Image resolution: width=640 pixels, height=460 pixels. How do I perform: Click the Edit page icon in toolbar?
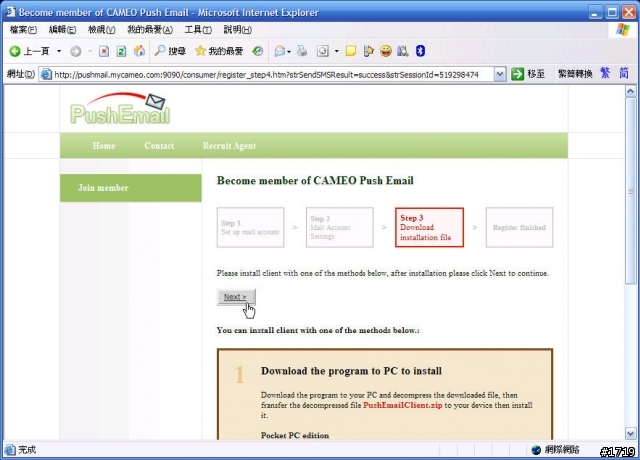[322, 51]
